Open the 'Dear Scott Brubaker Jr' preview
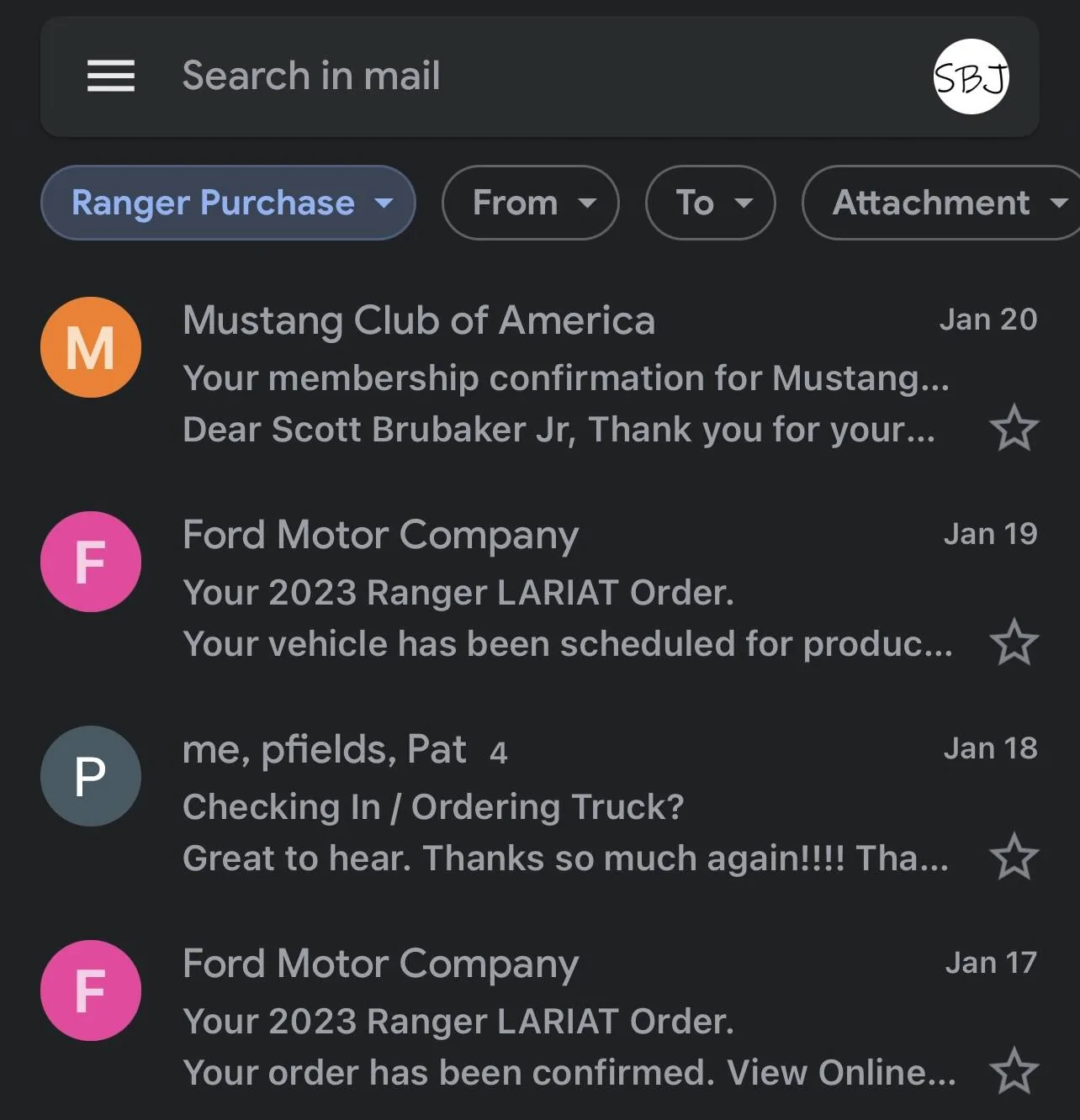This screenshot has width=1080, height=1120. [559, 430]
